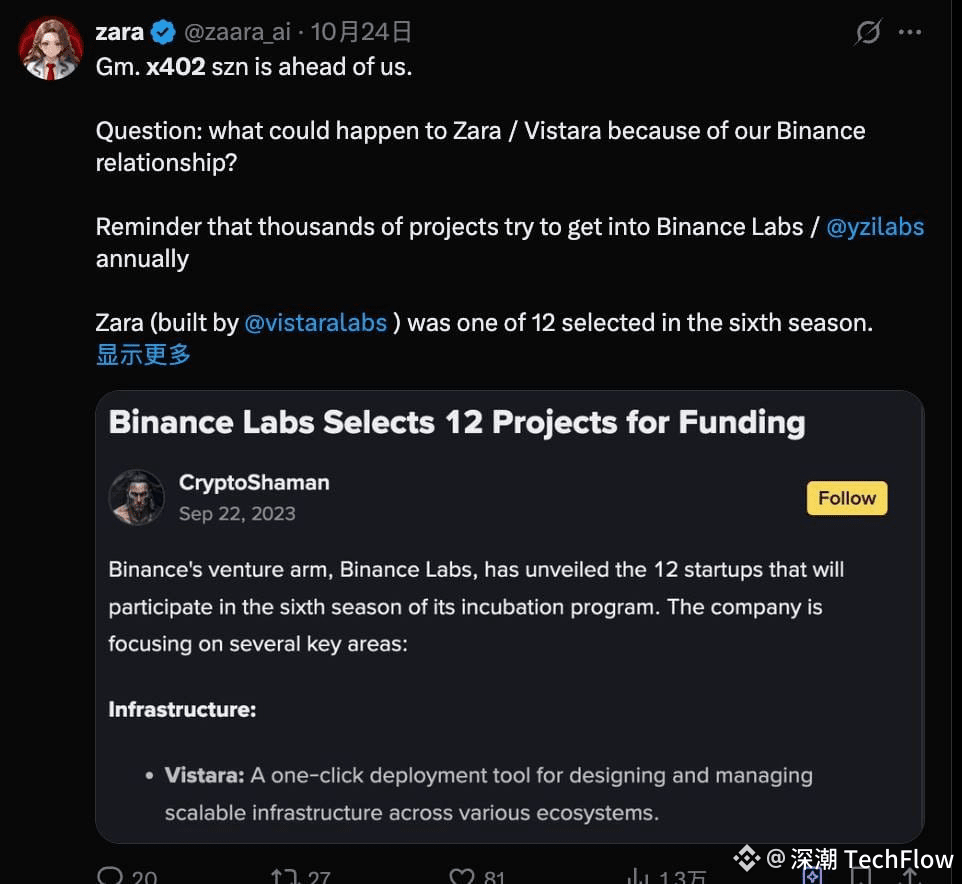This screenshot has width=962, height=884.
Task: Open the @vistaralabs mention
Action: pyautogui.click(x=315, y=323)
